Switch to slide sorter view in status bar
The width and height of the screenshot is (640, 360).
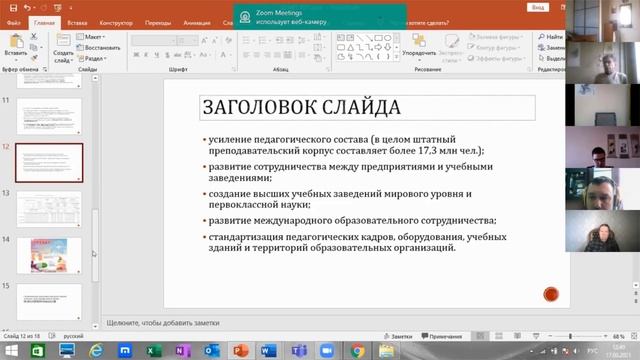499,336
